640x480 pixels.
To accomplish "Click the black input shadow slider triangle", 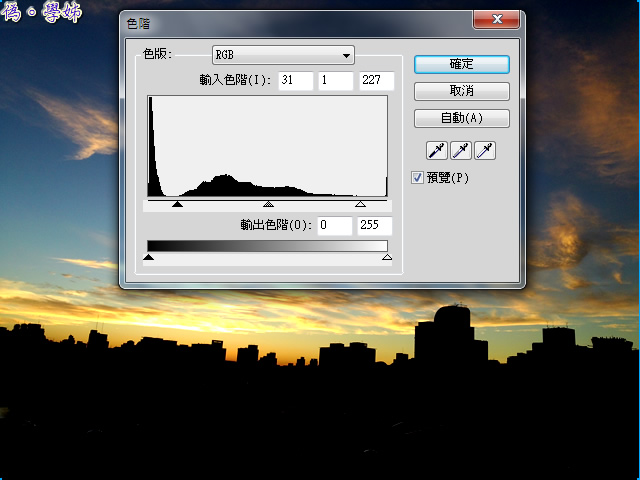I will 177,204.
